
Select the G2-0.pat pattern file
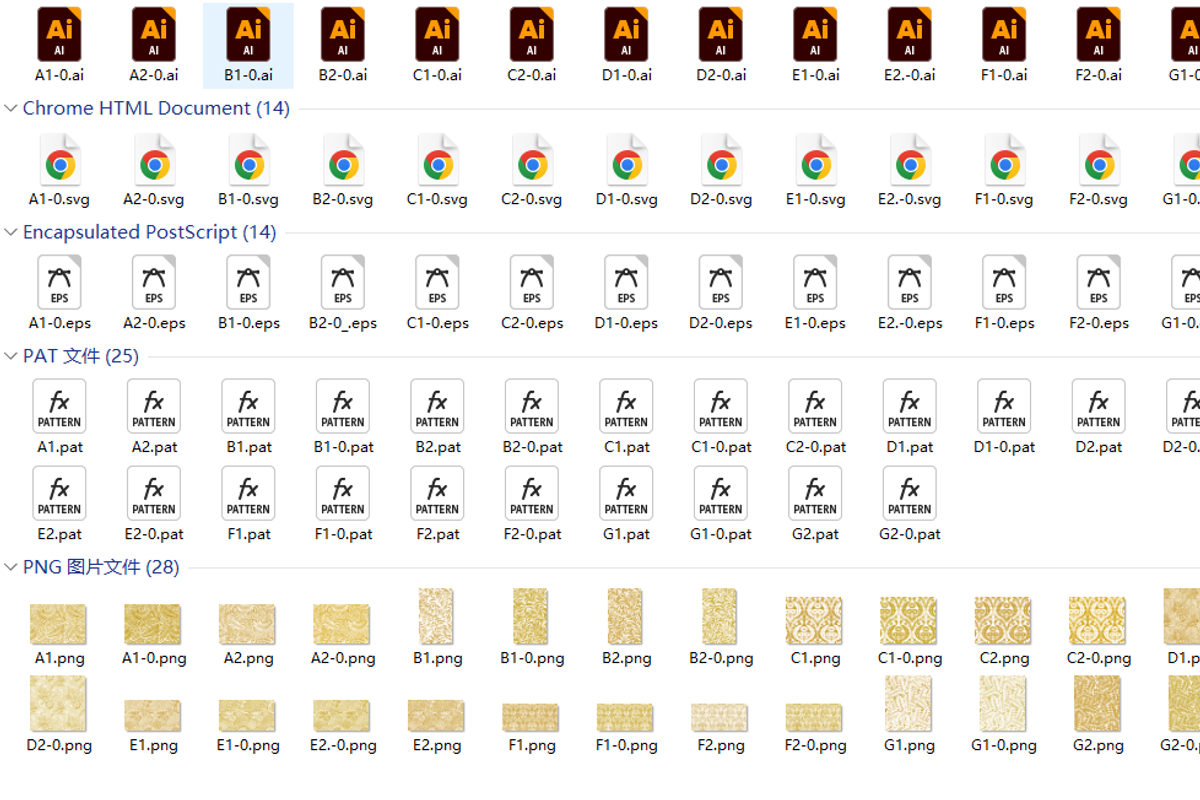click(x=909, y=504)
